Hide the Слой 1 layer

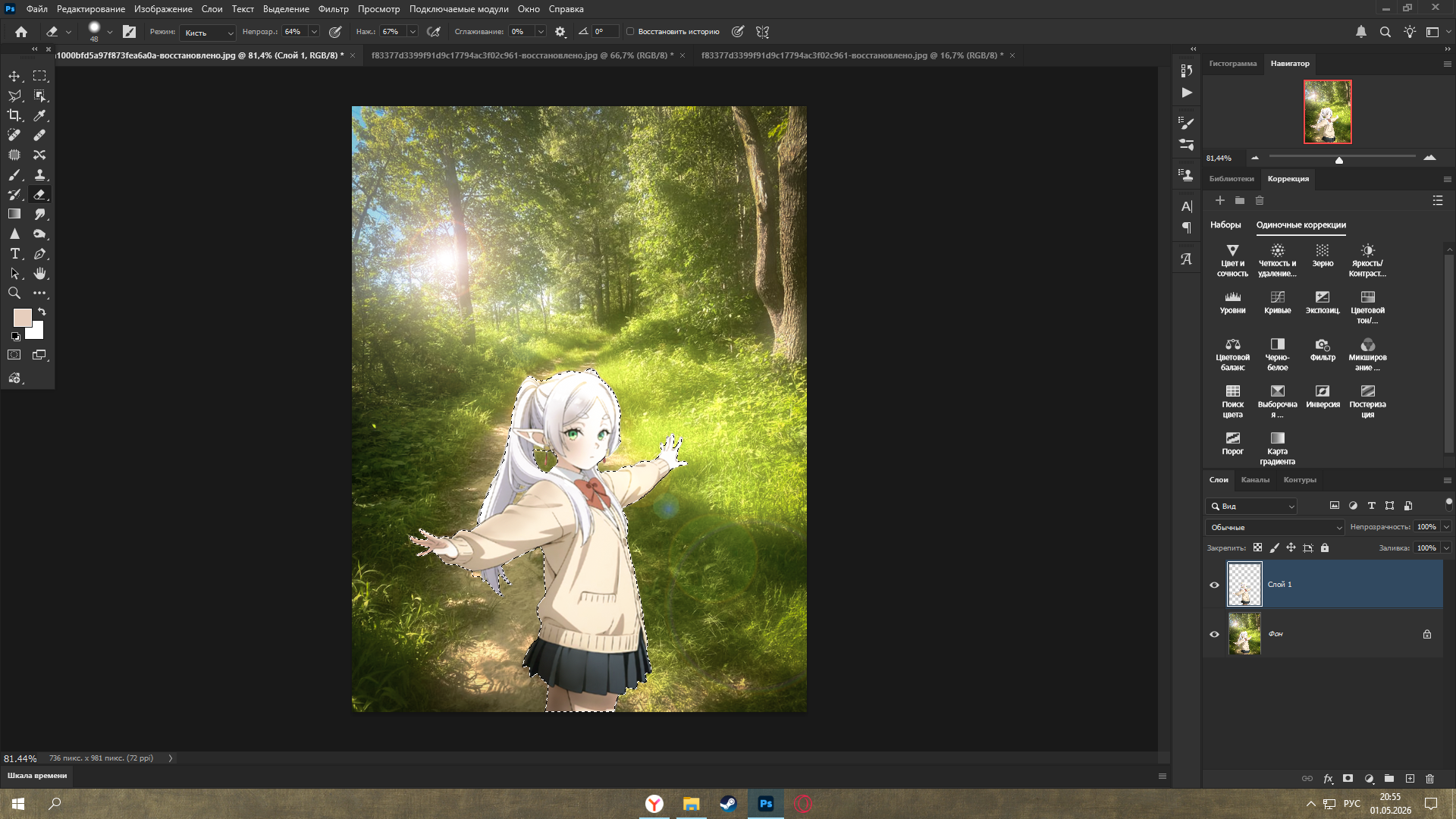pos(1214,585)
